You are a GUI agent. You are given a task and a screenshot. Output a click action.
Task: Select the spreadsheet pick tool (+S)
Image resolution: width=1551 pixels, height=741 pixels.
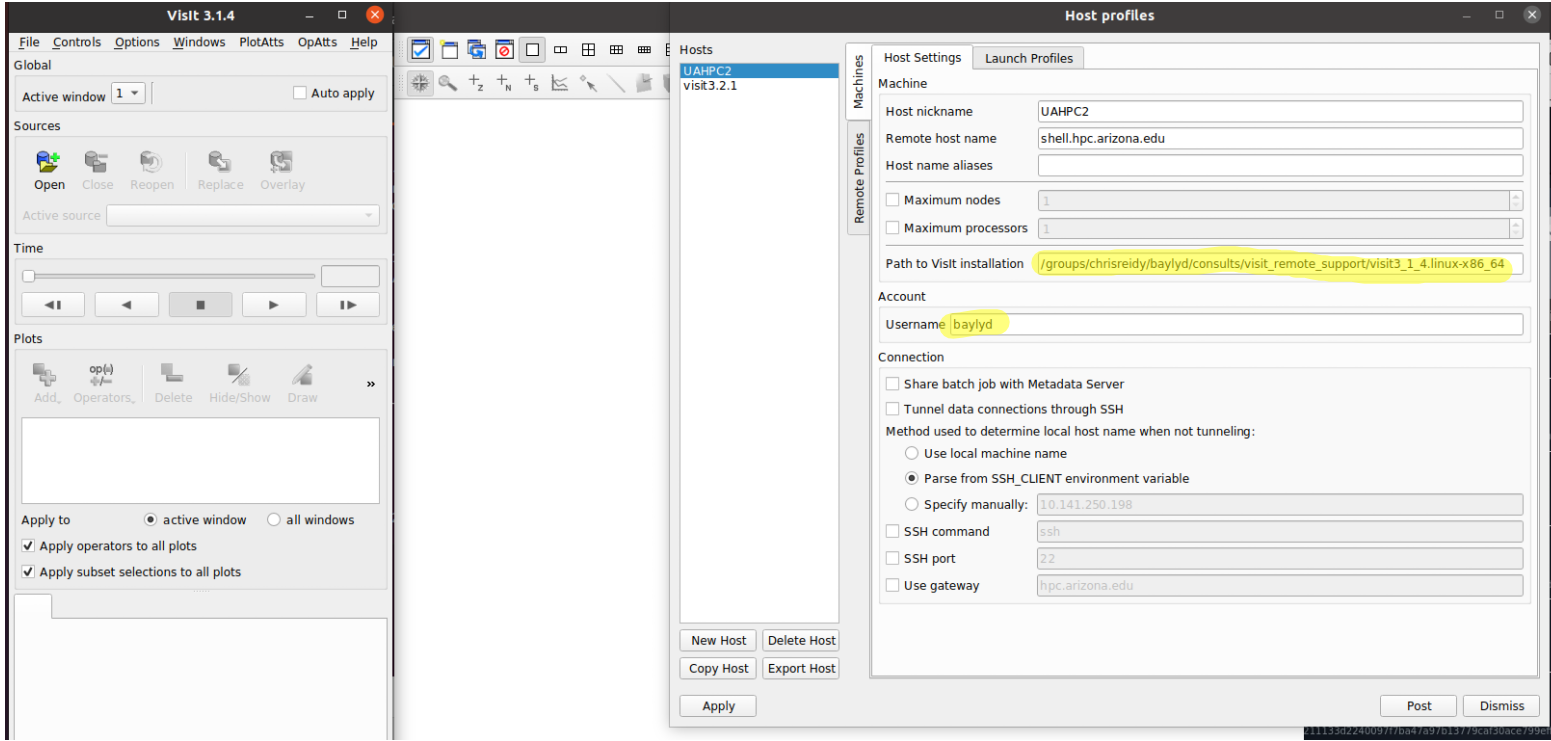click(x=533, y=85)
